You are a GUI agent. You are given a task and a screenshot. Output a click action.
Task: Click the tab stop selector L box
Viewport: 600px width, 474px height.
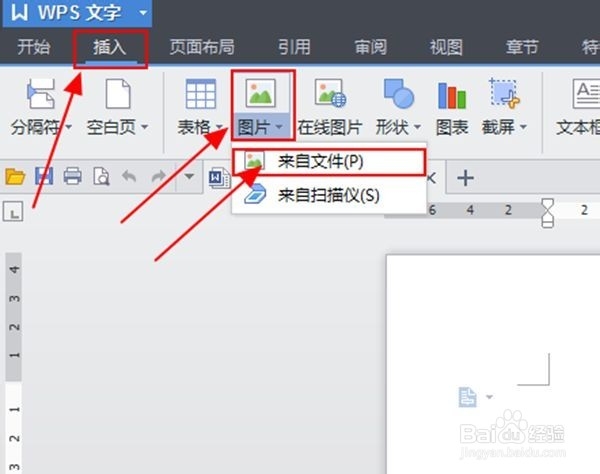13,211
